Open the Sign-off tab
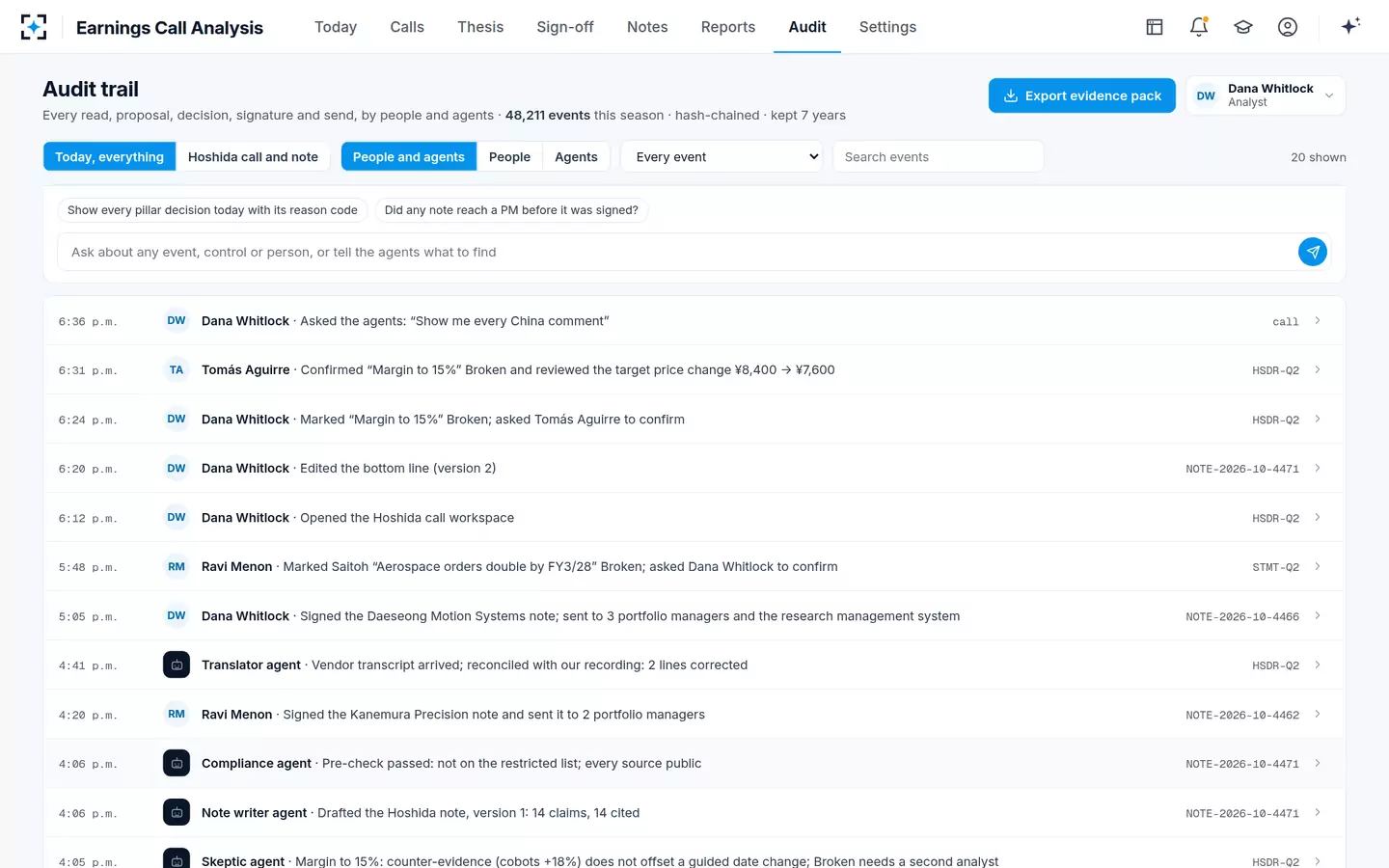Image resolution: width=1389 pixels, height=868 pixels. click(x=565, y=27)
